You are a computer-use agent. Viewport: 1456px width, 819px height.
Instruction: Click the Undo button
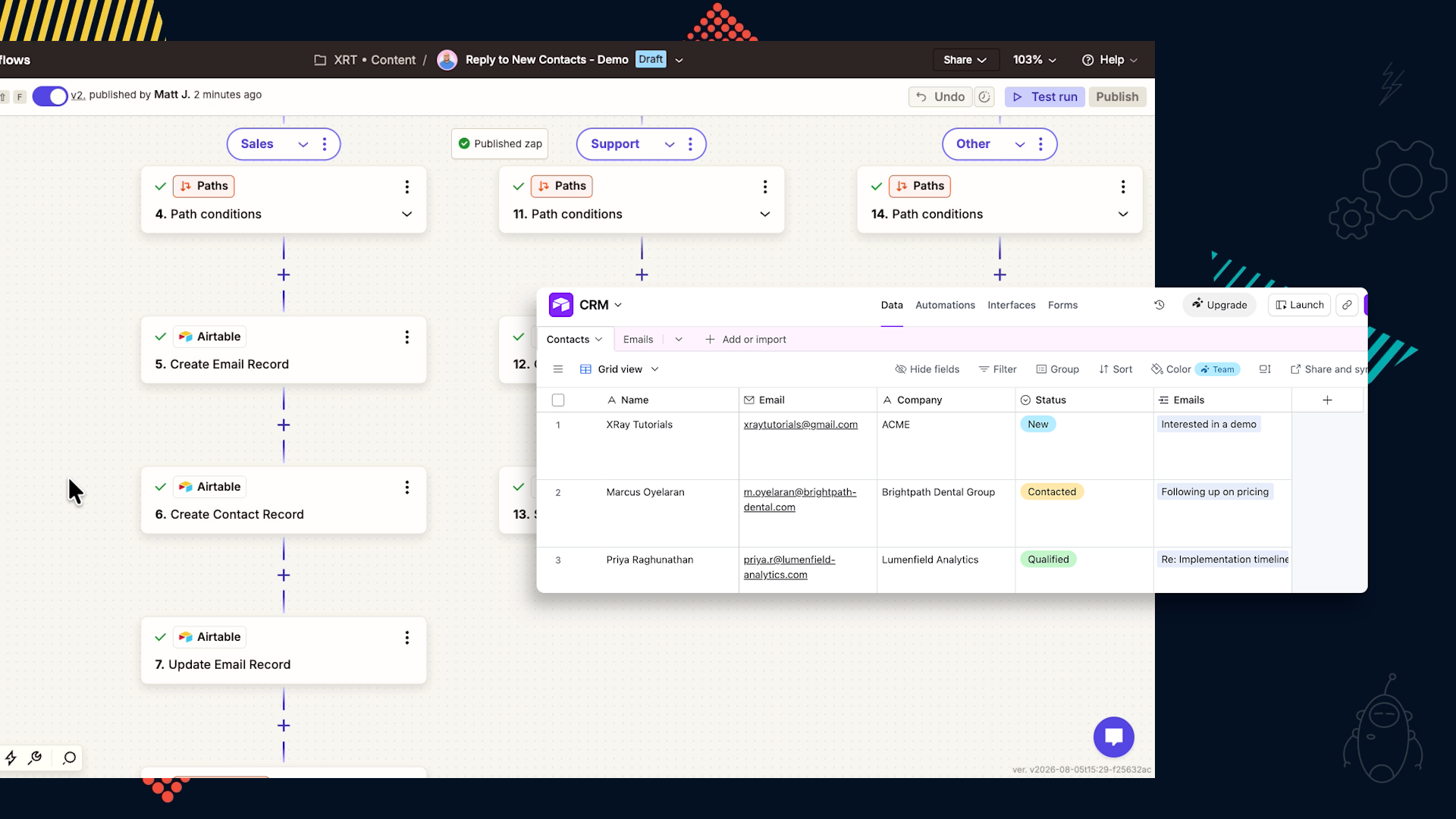tap(940, 97)
